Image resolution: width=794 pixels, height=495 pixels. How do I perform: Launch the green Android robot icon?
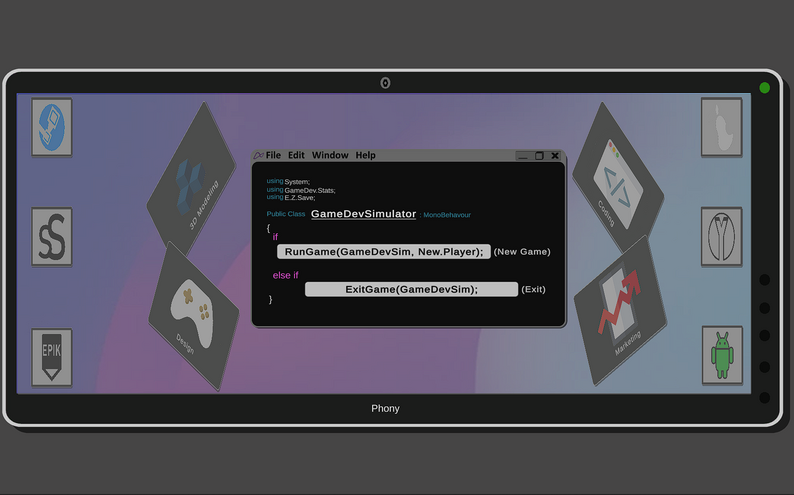[x=722, y=355]
